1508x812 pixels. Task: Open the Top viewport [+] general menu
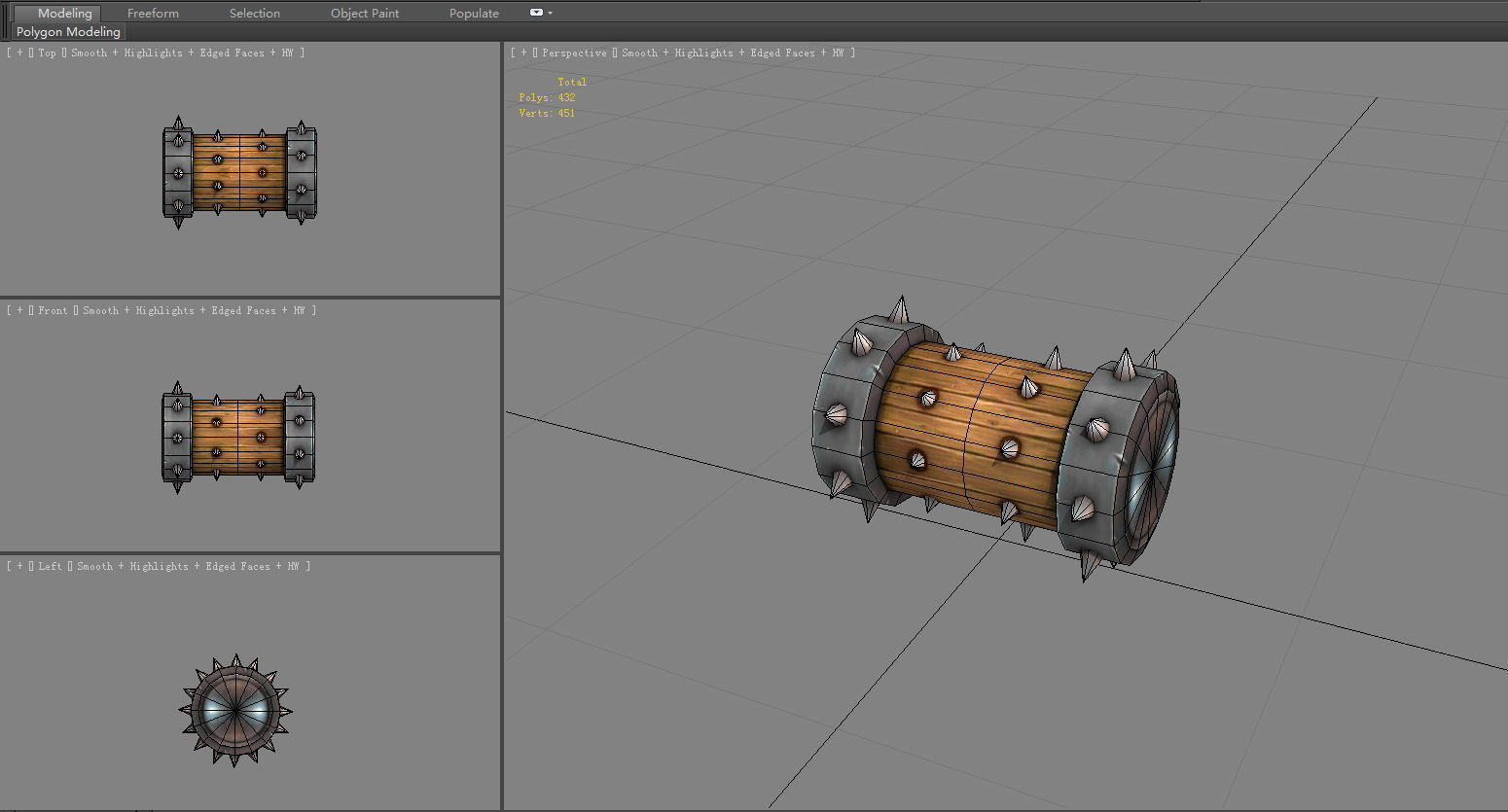[19, 53]
